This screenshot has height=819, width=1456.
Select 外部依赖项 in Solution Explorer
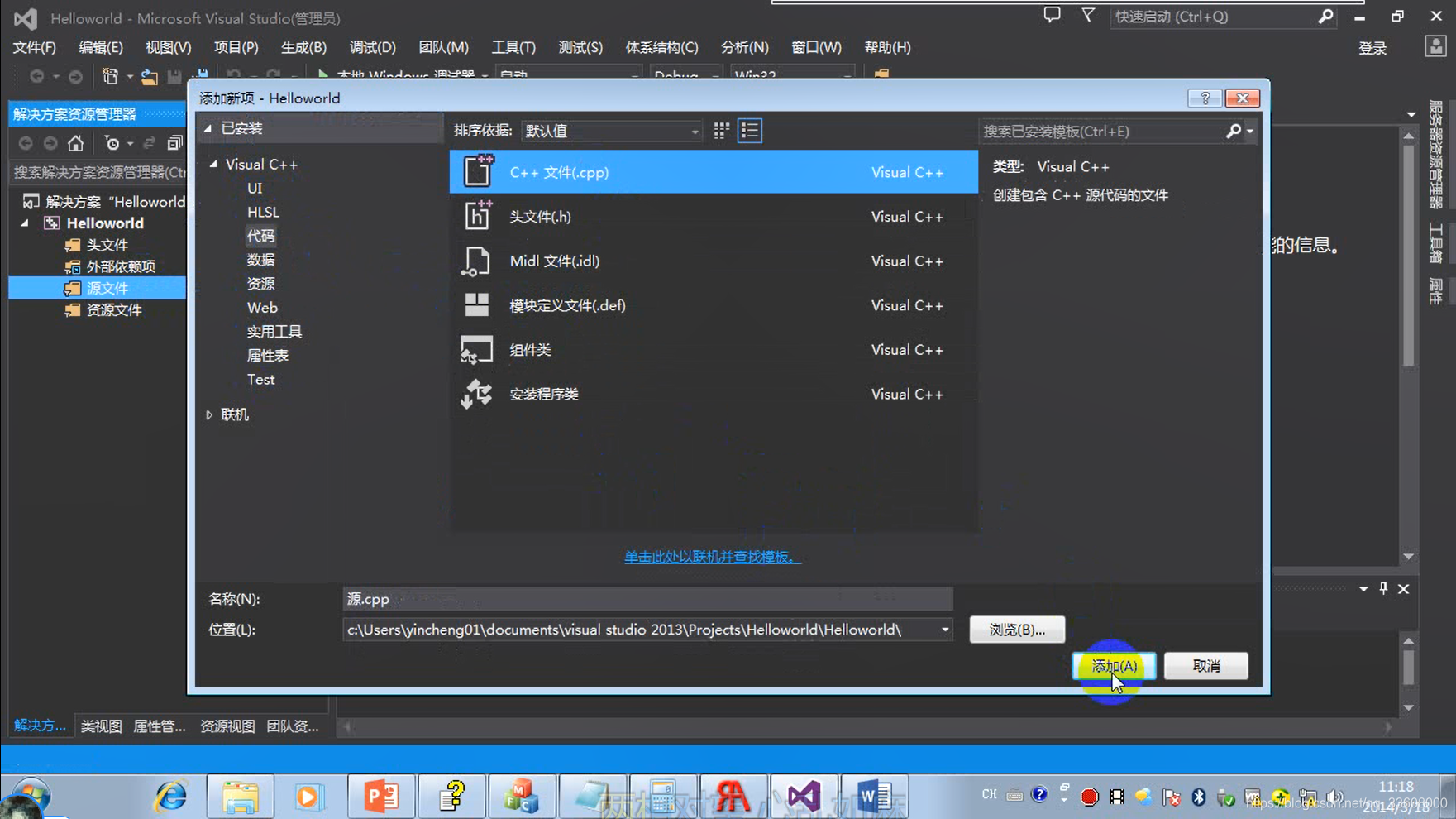point(121,266)
